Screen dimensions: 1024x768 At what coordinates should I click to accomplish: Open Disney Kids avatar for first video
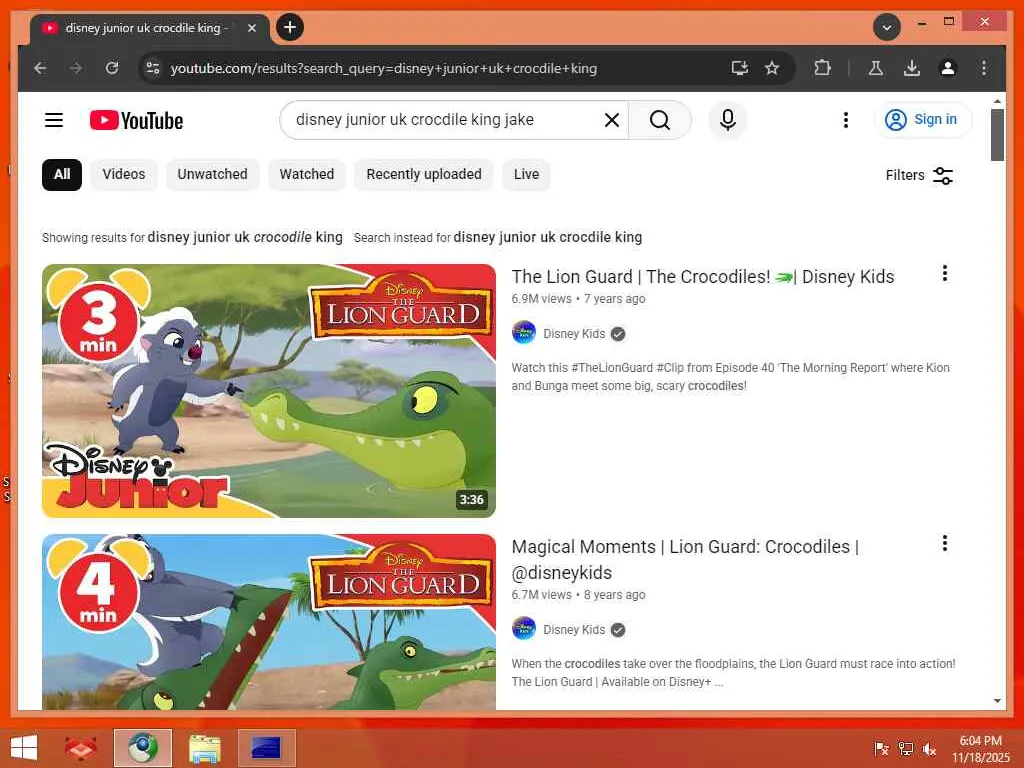coord(524,333)
